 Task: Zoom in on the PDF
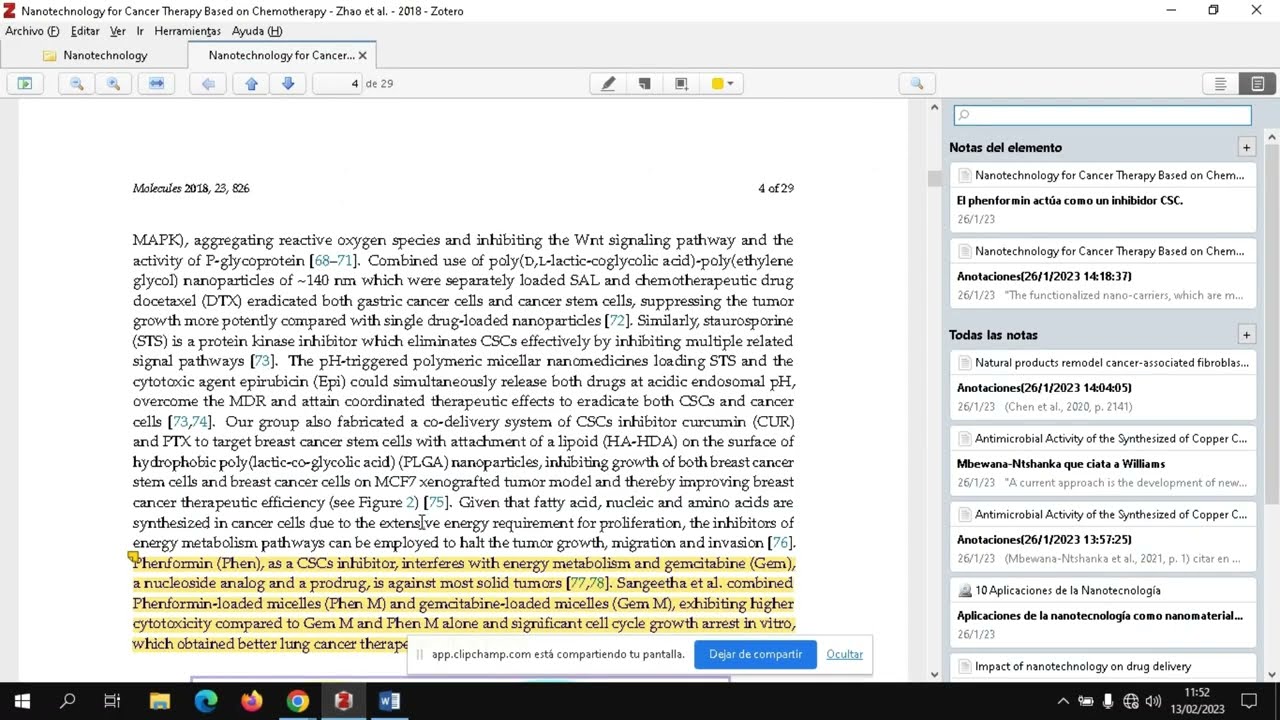pyautogui.click(x=113, y=84)
